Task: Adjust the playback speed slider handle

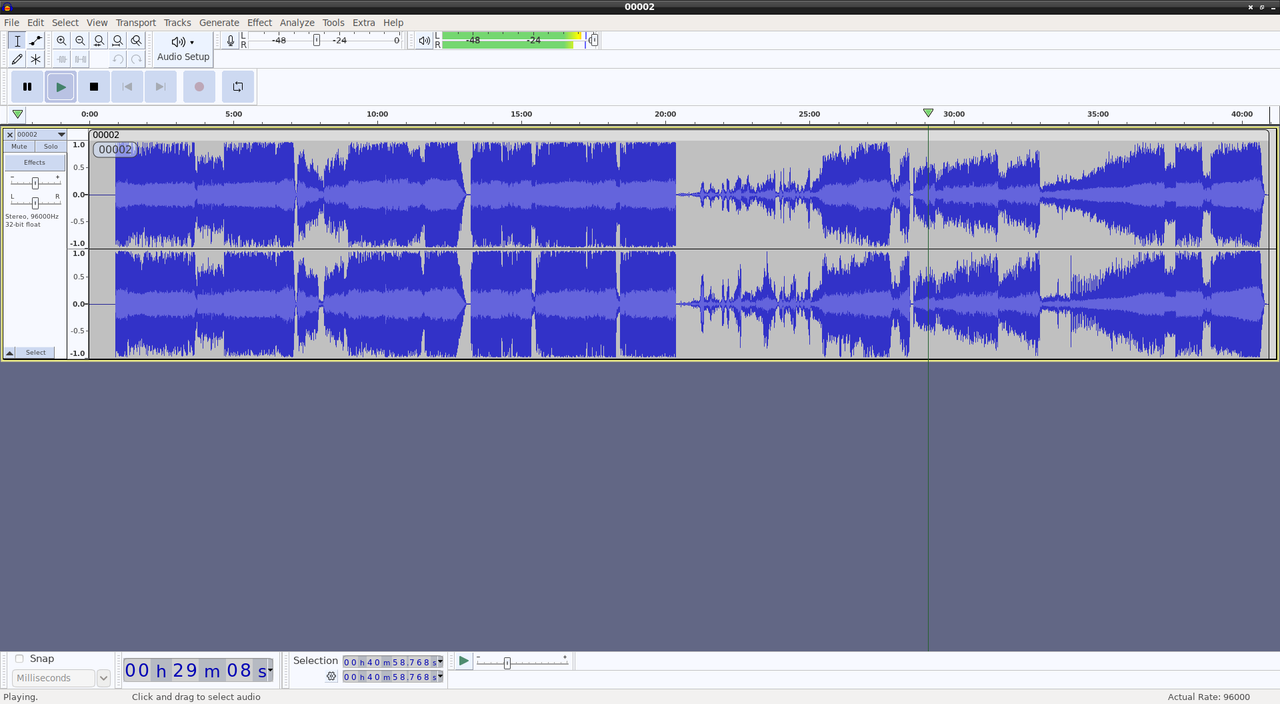Action: tap(507, 663)
